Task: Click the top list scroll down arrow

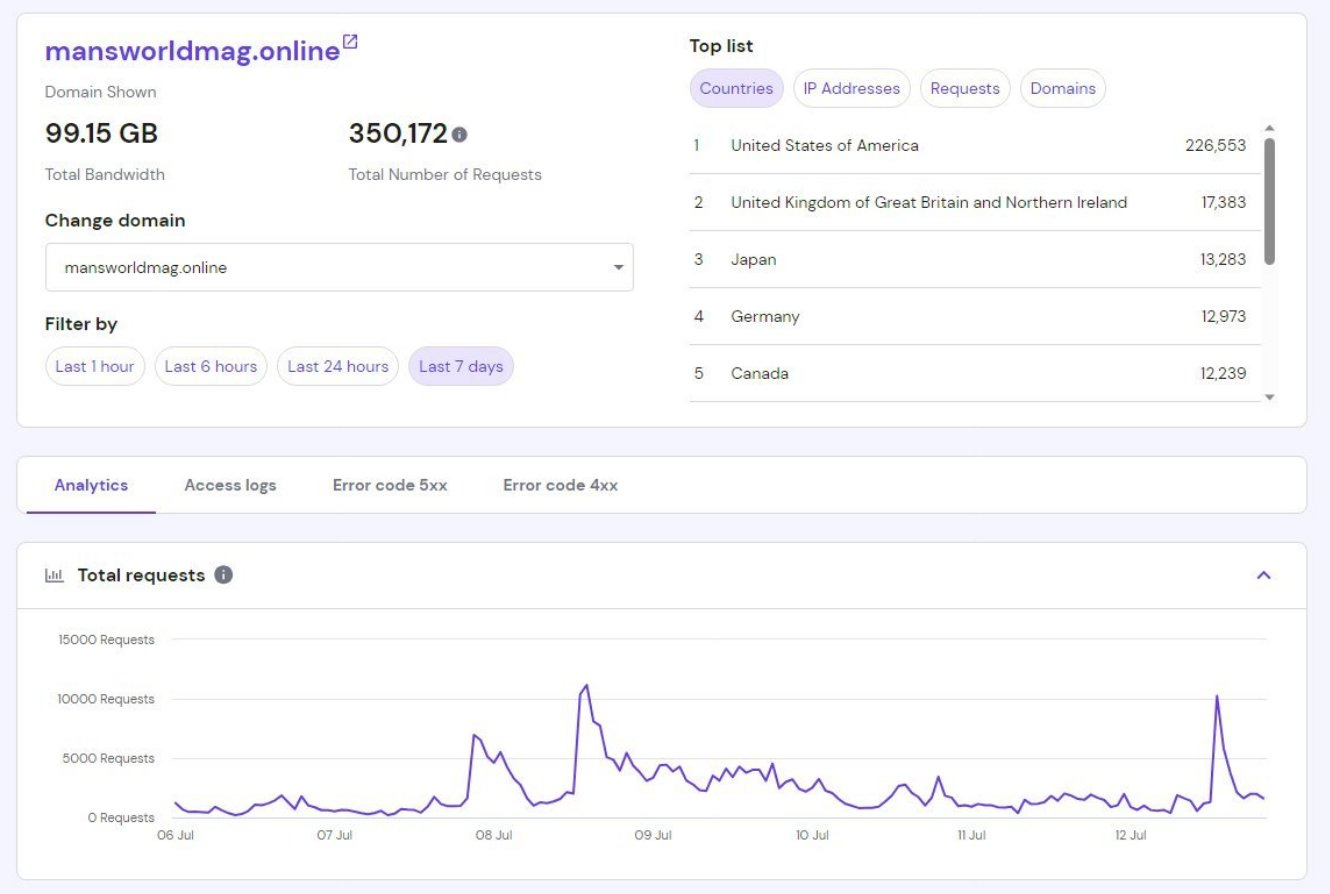Action: coord(1269,397)
